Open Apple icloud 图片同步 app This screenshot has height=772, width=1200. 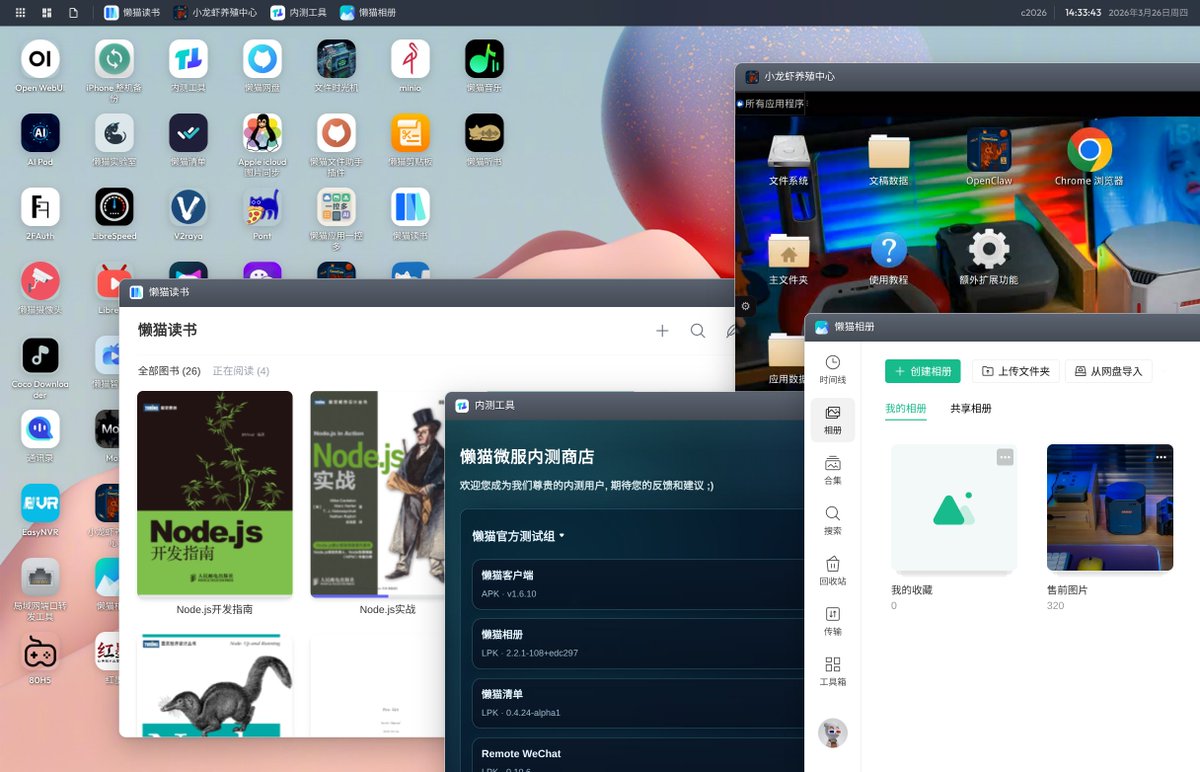coord(262,133)
